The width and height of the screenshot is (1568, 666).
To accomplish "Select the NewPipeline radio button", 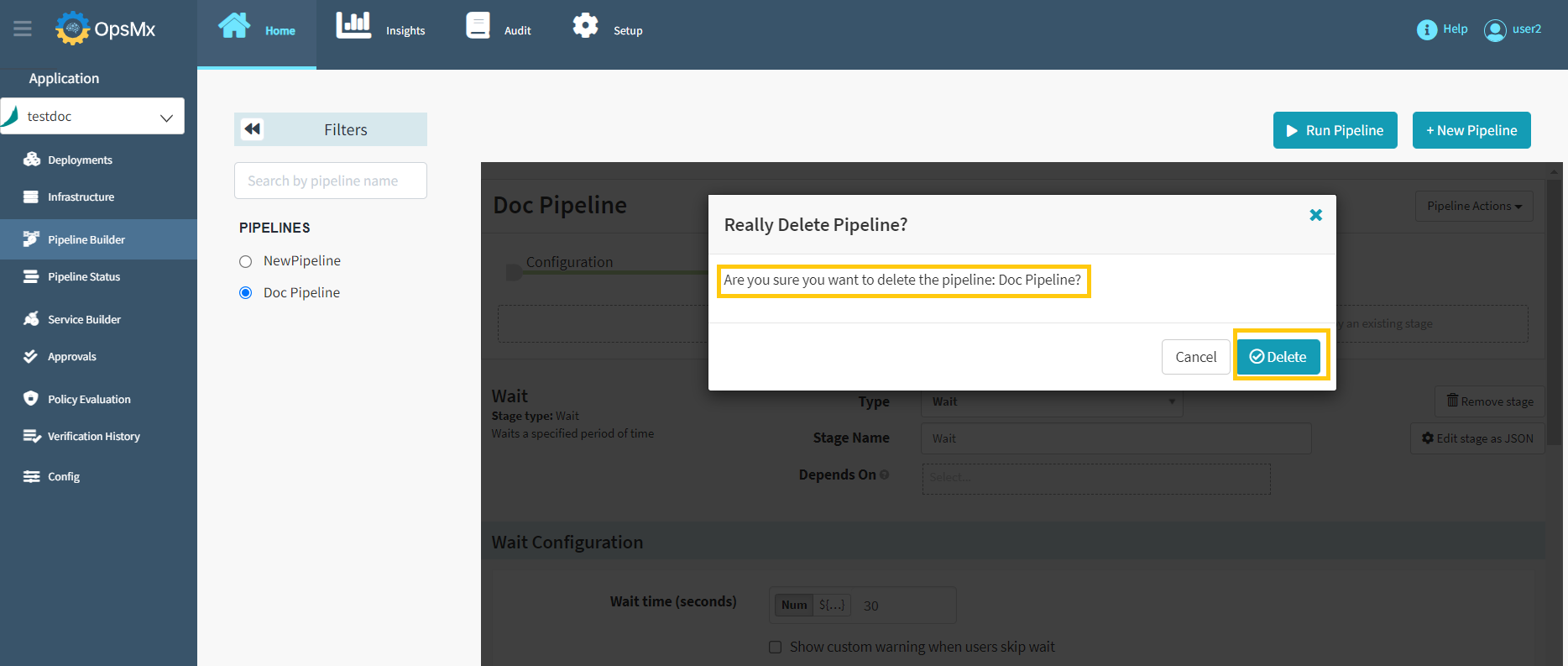I will tap(246, 261).
